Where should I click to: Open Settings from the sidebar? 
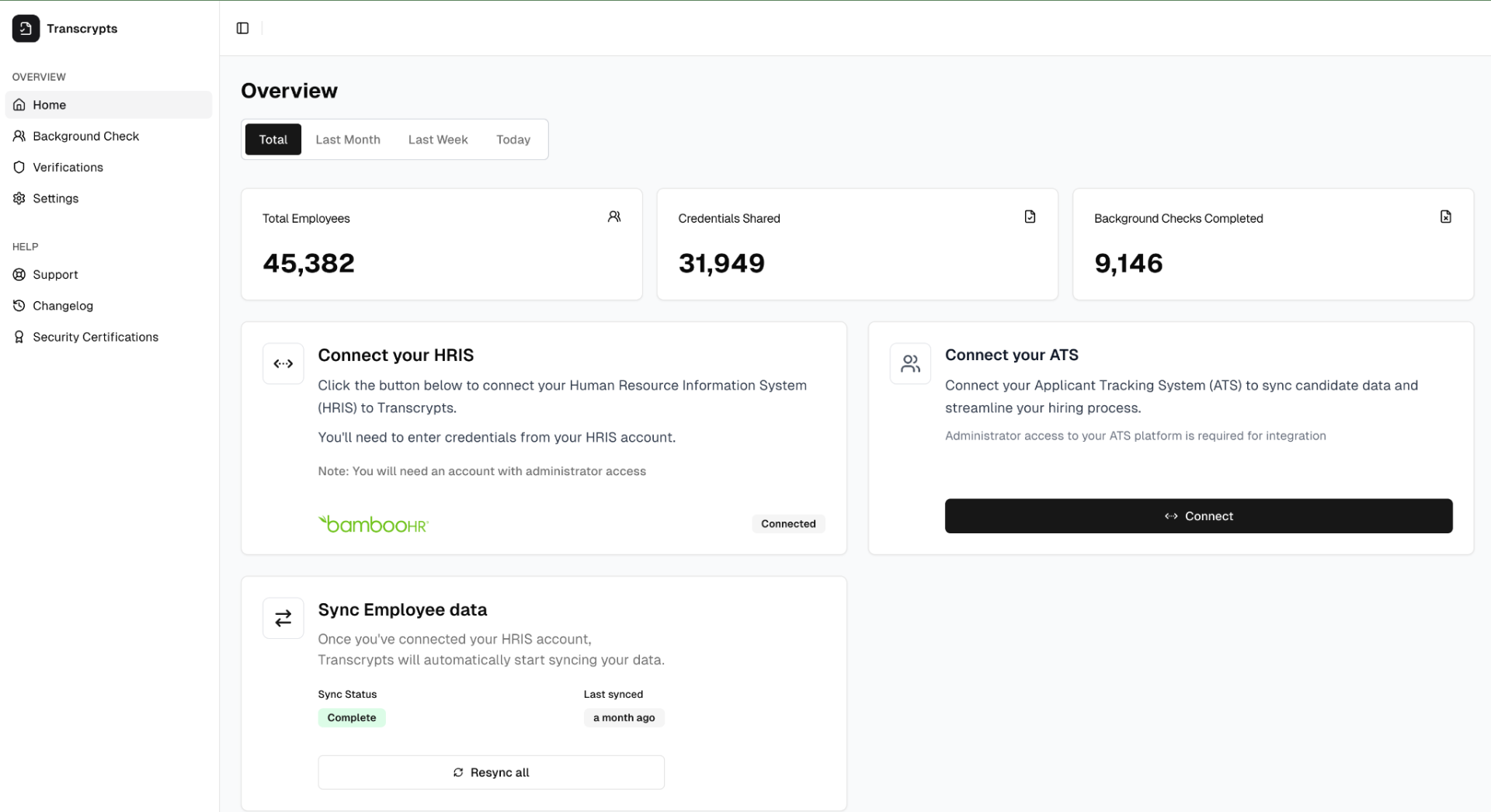55,198
